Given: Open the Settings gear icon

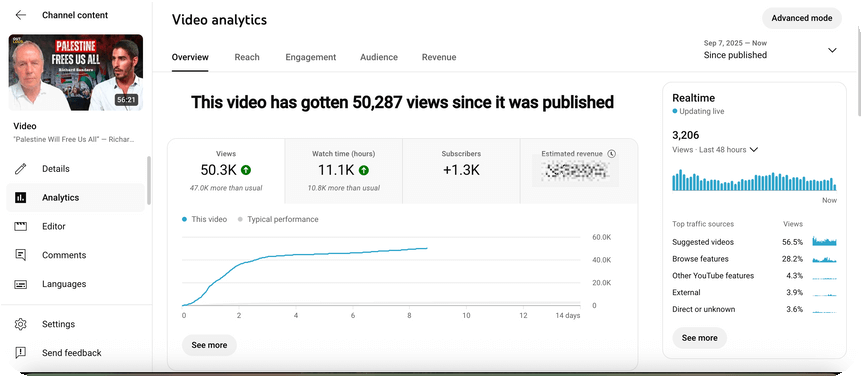Looking at the screenshot, I should tap(20, 324).
